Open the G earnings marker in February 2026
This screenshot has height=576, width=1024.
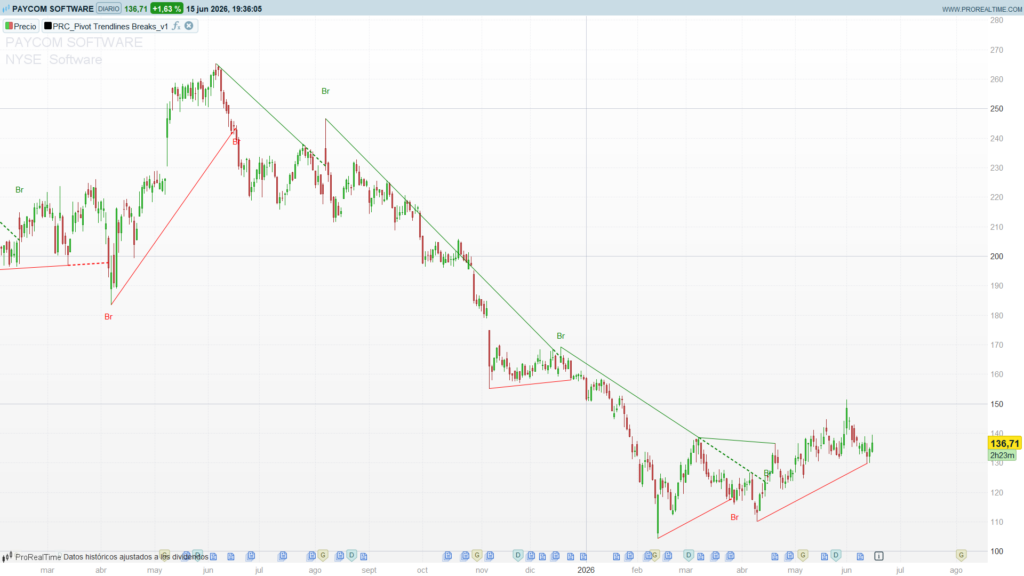click(654, 555)
